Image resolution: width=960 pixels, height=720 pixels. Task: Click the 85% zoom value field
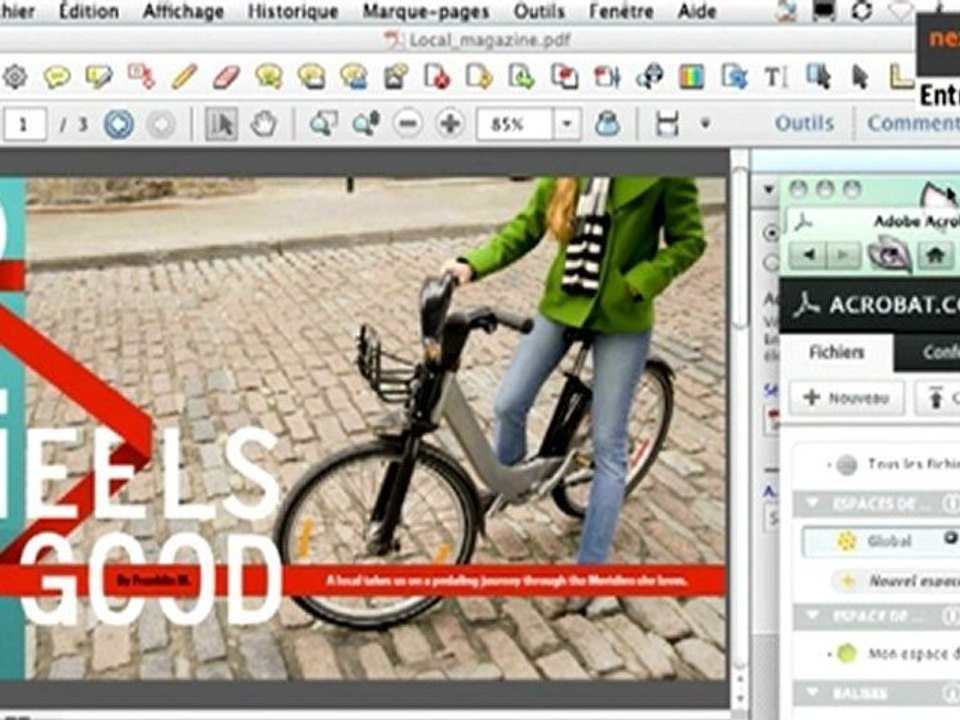pos(514,124)
